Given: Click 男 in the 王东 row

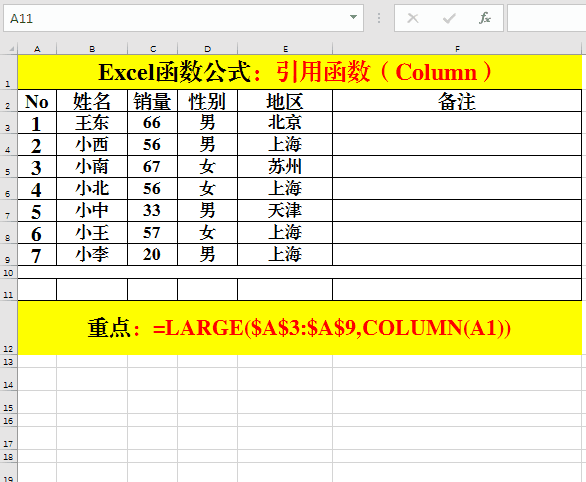Looking at the screenshot, I should click(x=207, y=123).
